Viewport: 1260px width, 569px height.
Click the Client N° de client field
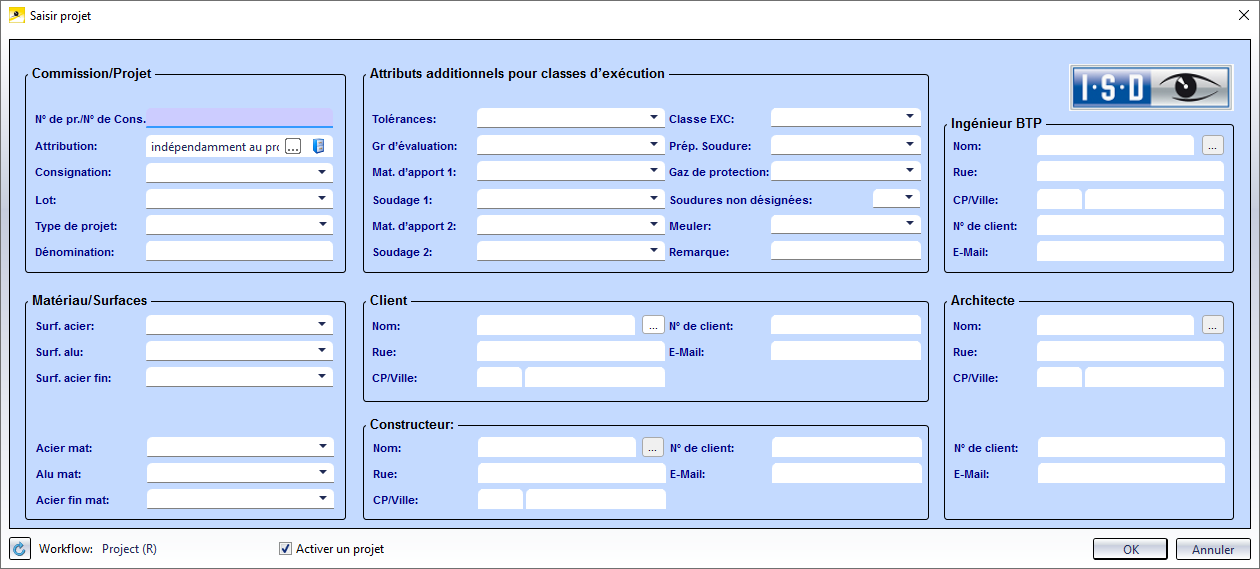click(x=846, y=325)
